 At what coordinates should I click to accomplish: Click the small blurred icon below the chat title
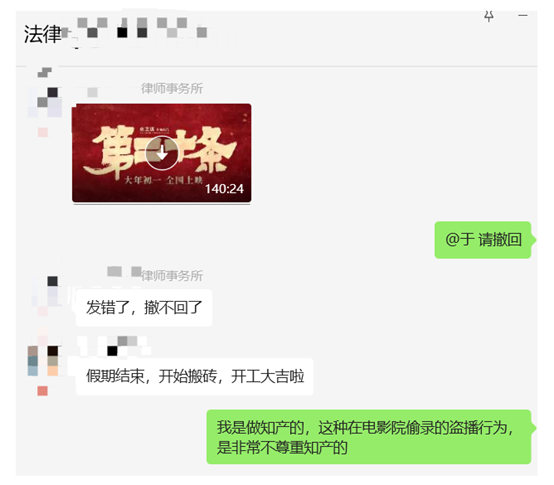(45, 72)
